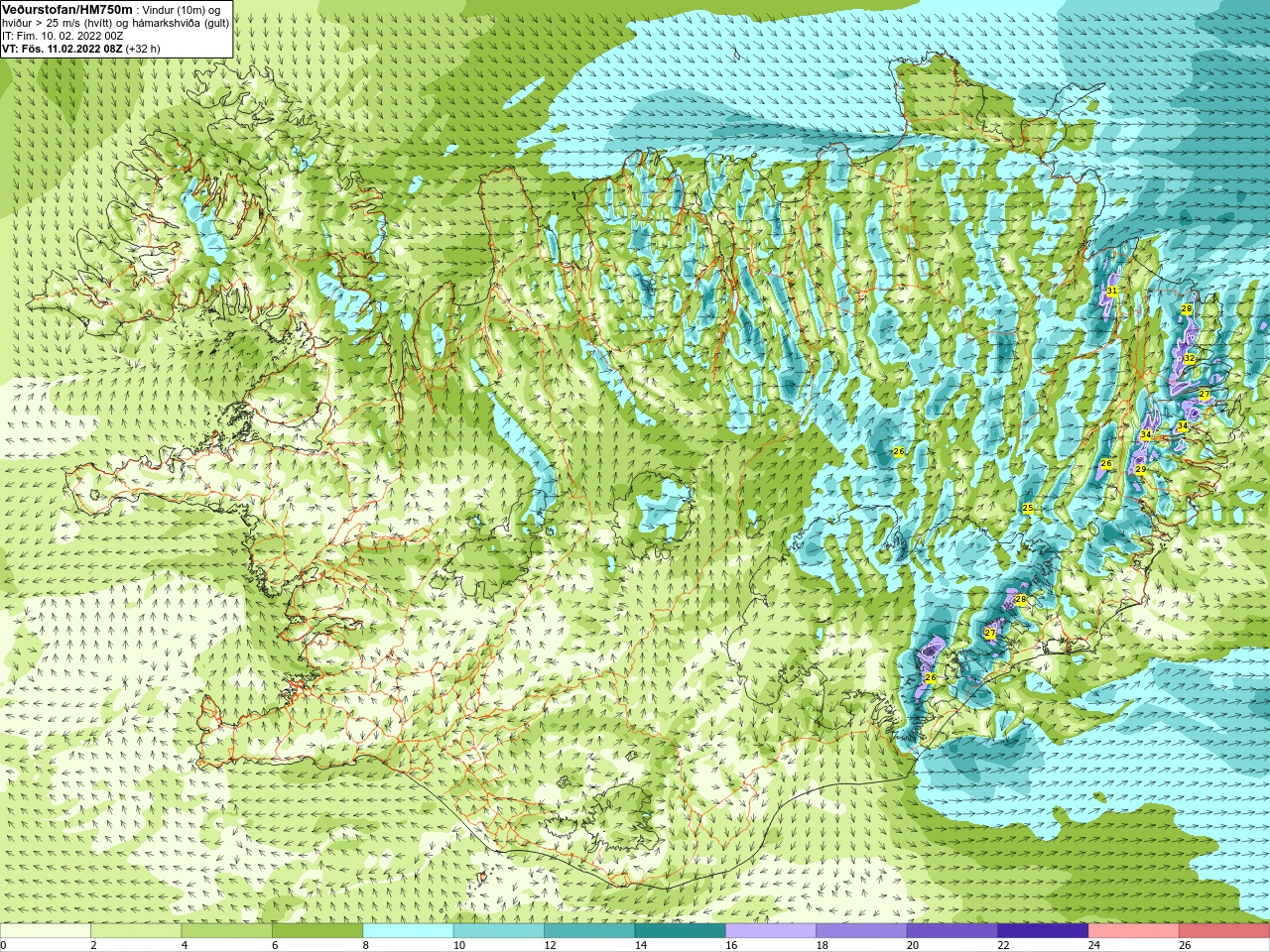Viewport: 1270px width, 952px height.
Task: Click the 14–16 m/s dark teal legend swatch
Action: point(681,931)
